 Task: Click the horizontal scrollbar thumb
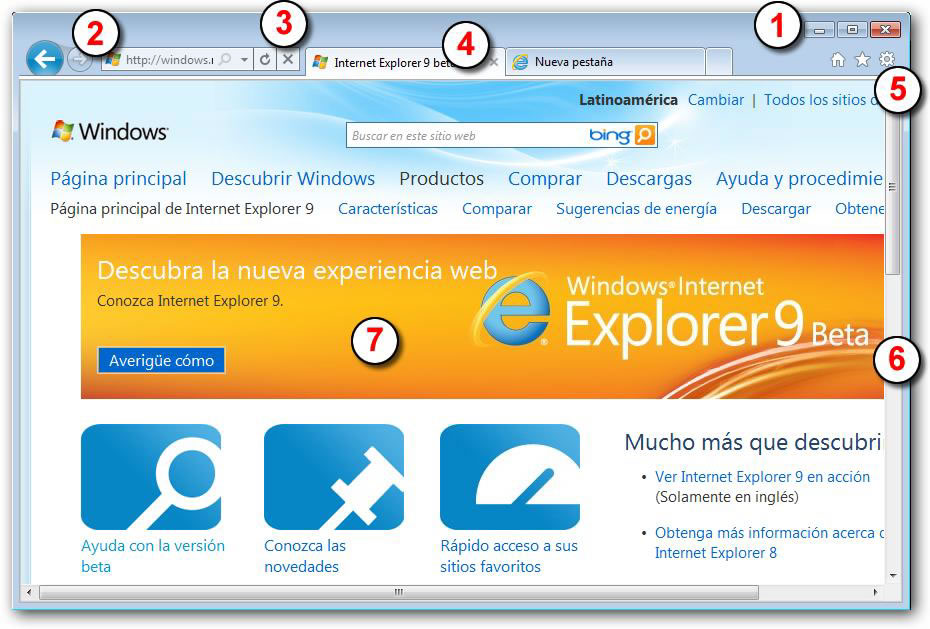tap(399, 592)
